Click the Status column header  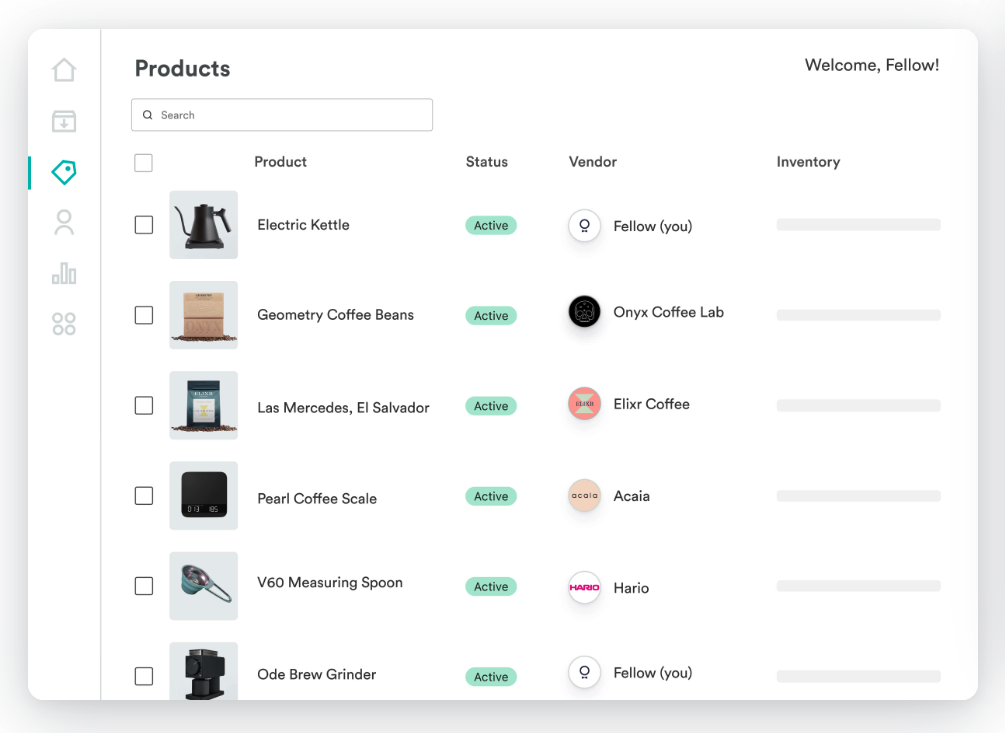[x=486, y=162]
